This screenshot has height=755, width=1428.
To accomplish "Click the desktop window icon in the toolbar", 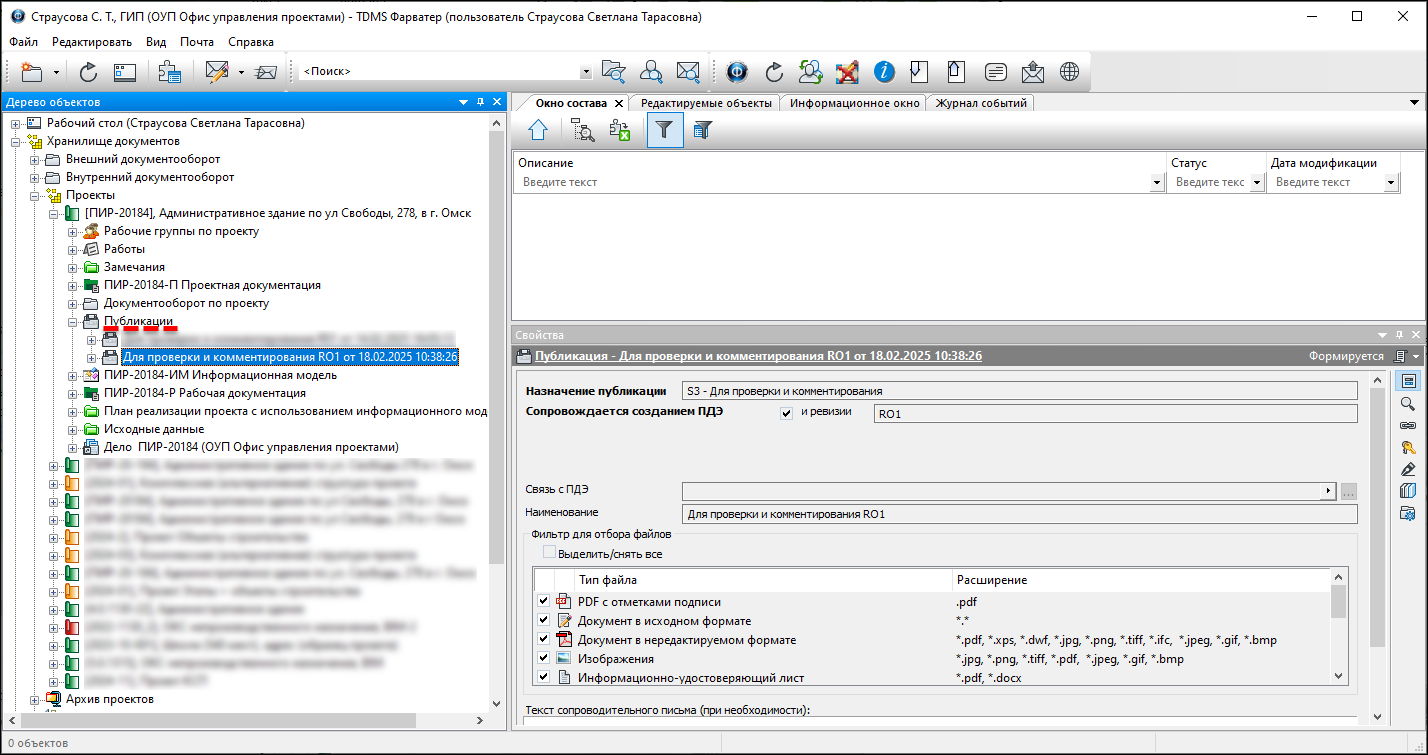I will point(125,72).
